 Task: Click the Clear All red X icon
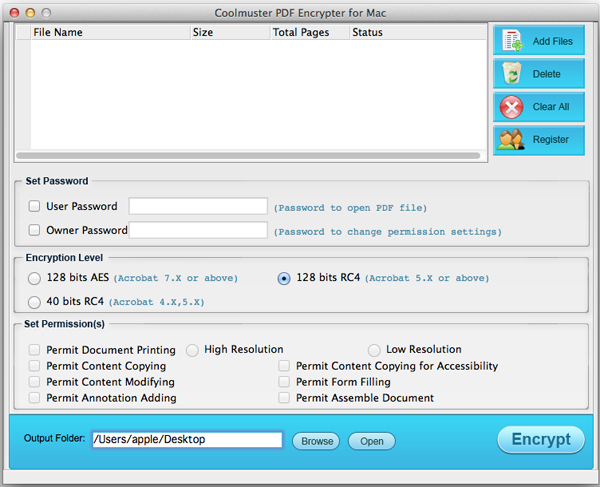pyautogui.click(x=511, y=107)
